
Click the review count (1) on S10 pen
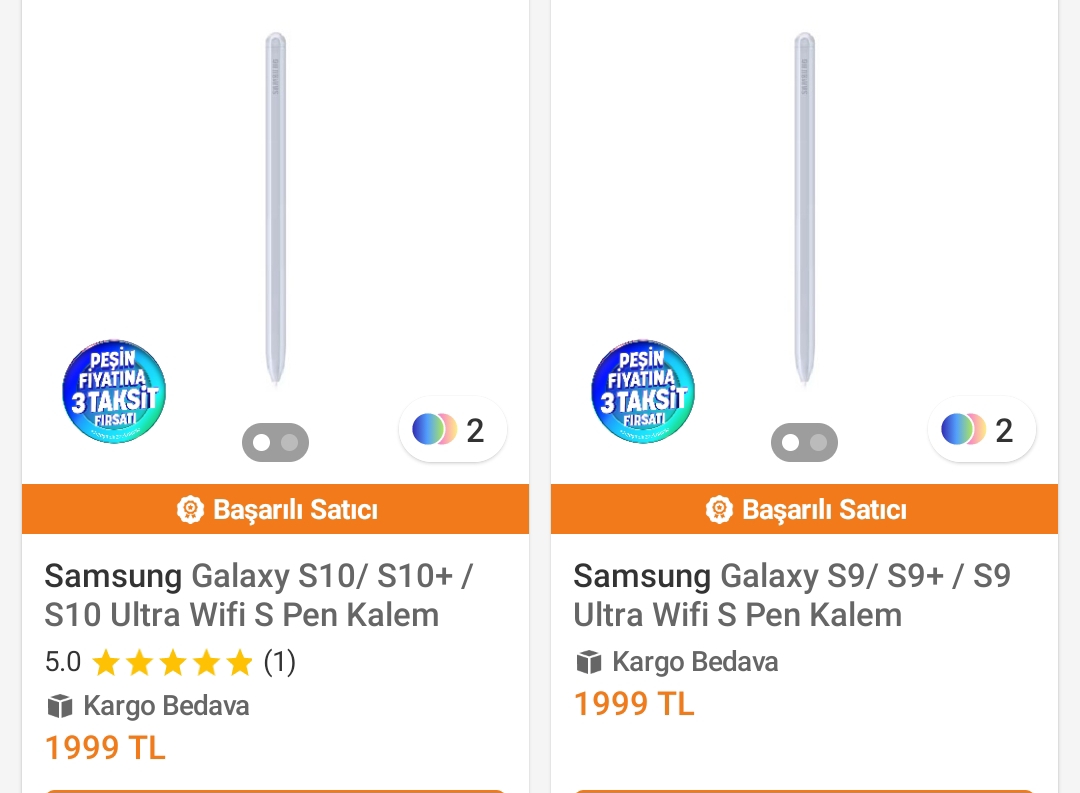pyautogui.click(x=279, y=662)
